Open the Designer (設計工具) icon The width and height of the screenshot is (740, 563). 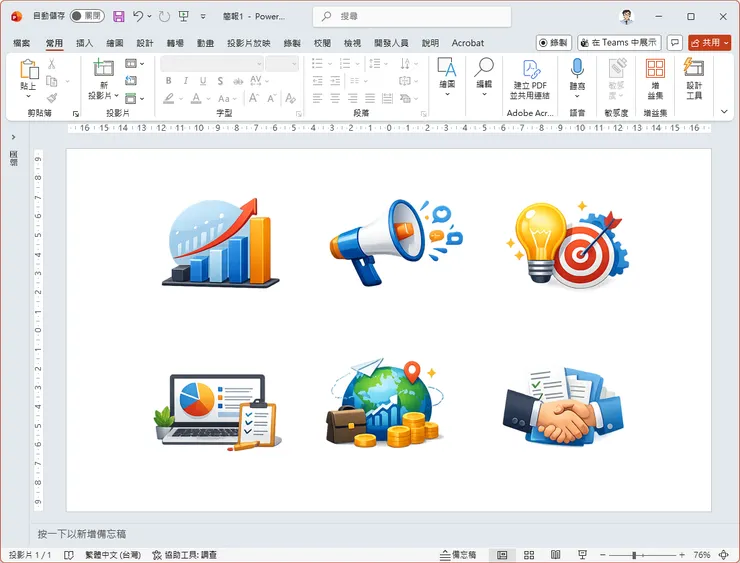(694, 67)
